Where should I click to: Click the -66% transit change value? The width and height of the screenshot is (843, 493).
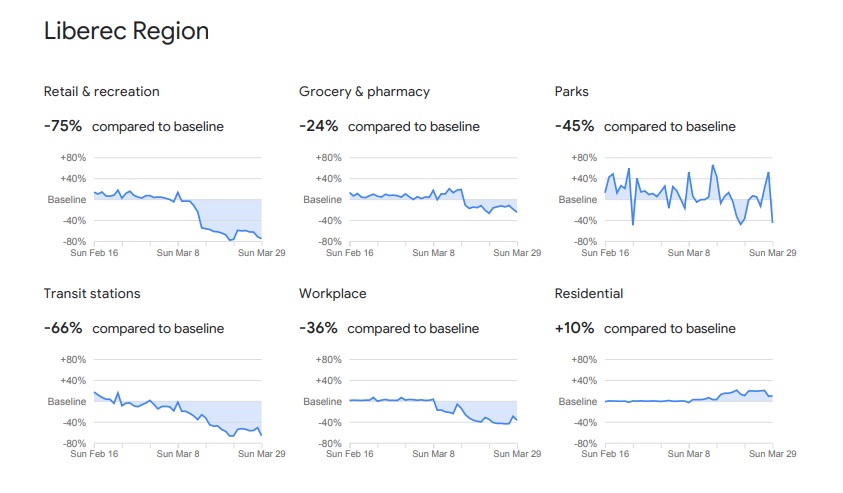click(63, 328)
